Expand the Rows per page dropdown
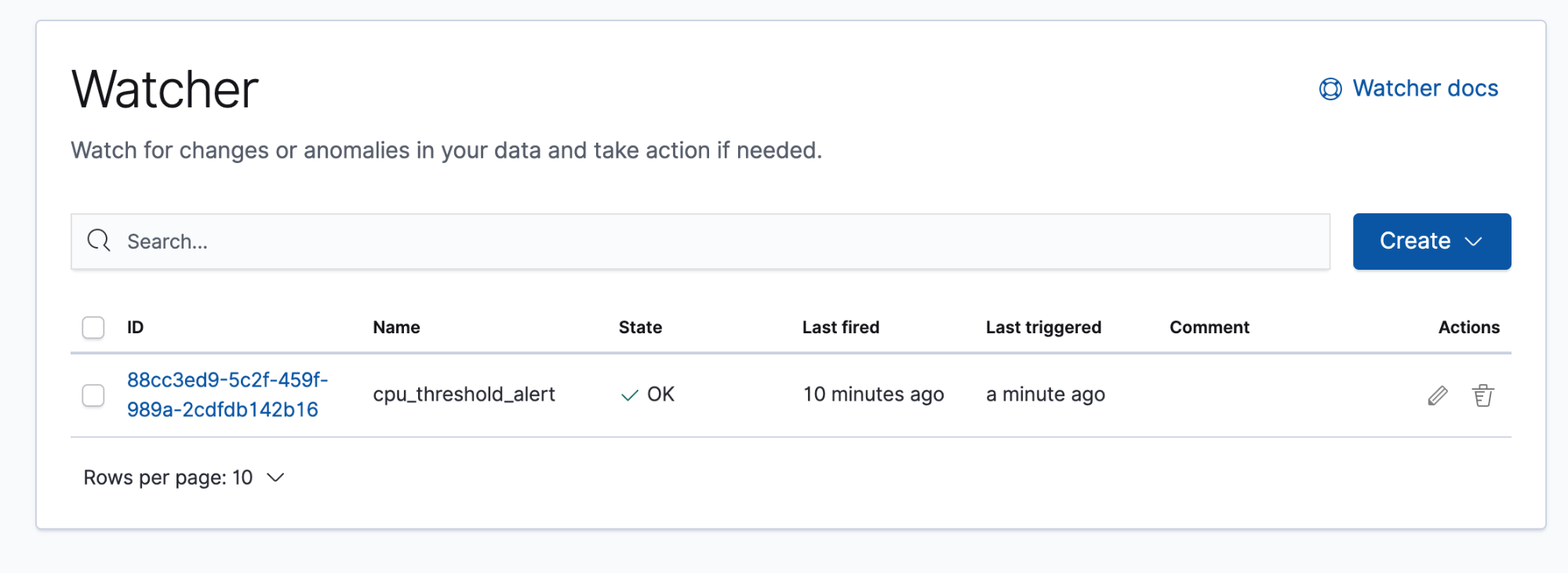The image size is (1568, 574). [x=184, y=478]
